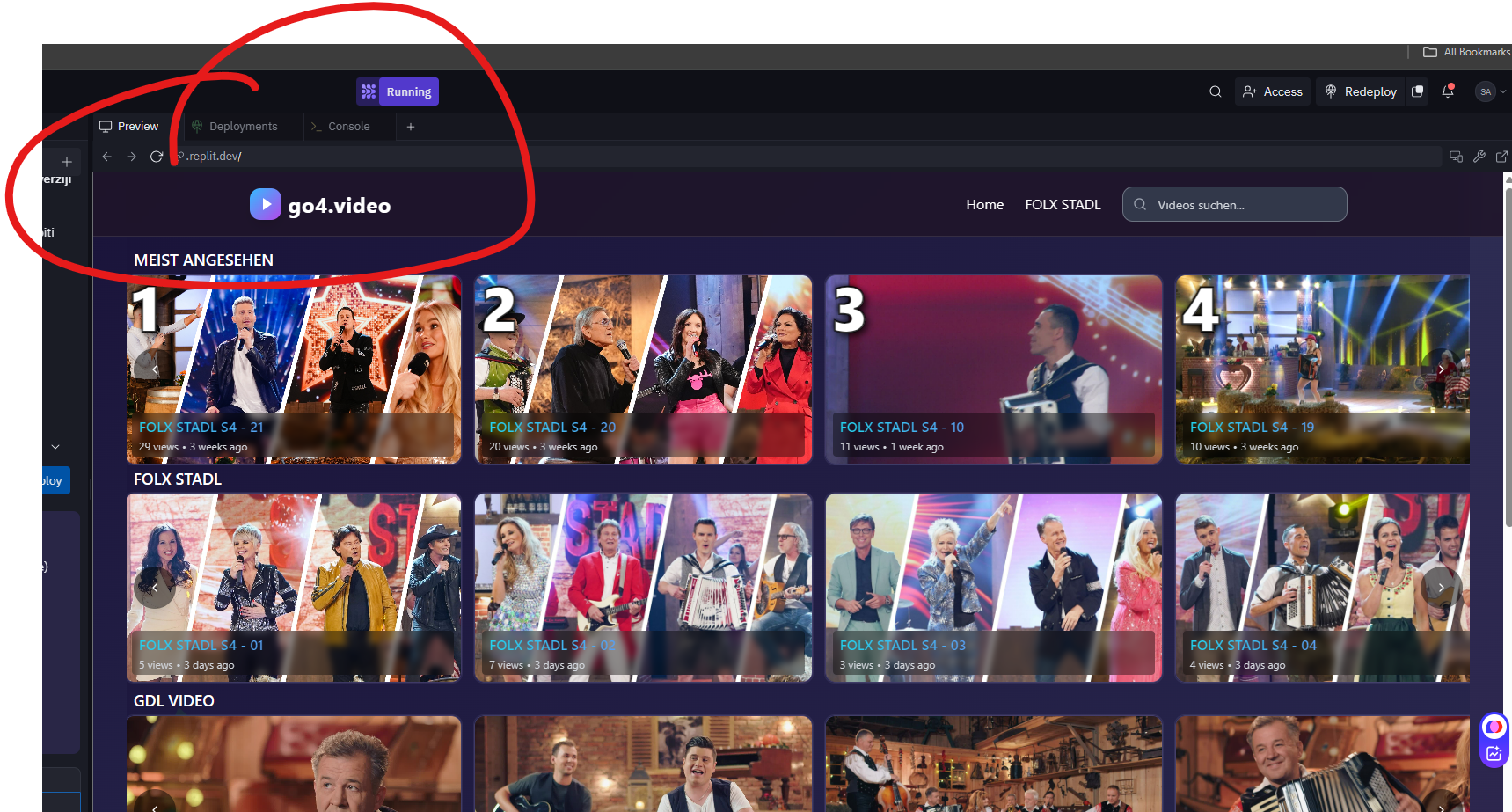Open the FOLX STADL S4 - 04 thumbnail
Image resolution: width=1512 pixels, height=812 pixels.
(1323, 588)
